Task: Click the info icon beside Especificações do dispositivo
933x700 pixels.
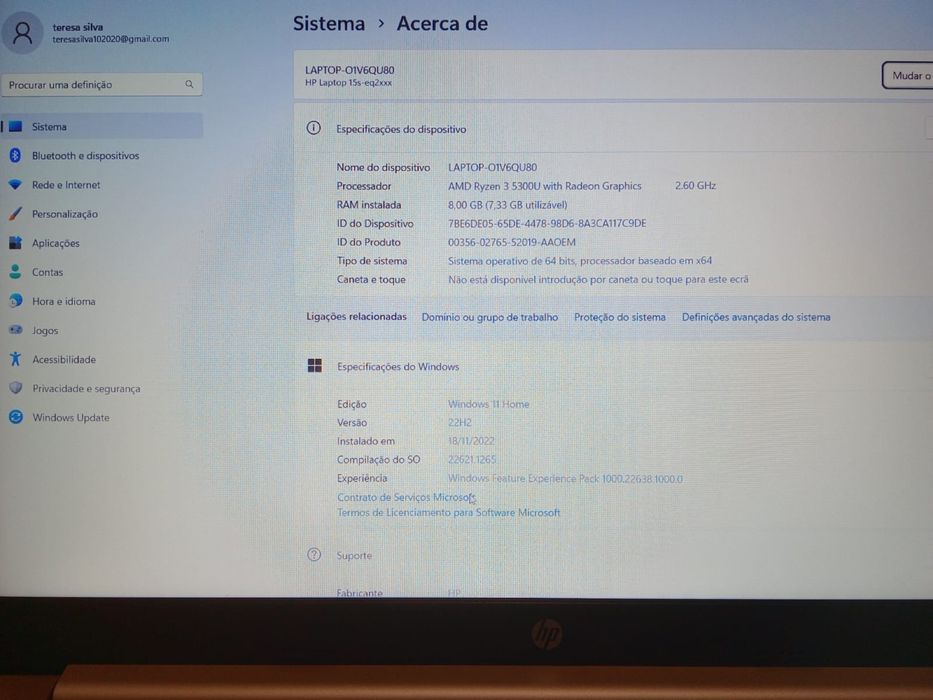Action: click(x=314, y=128)
